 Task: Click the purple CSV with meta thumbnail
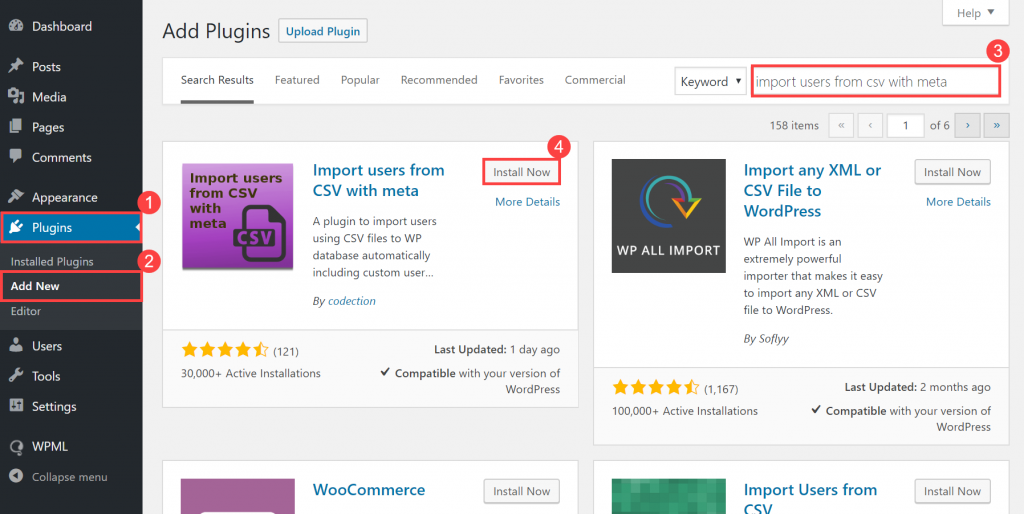pyautogui.click(x=238, y=216)
